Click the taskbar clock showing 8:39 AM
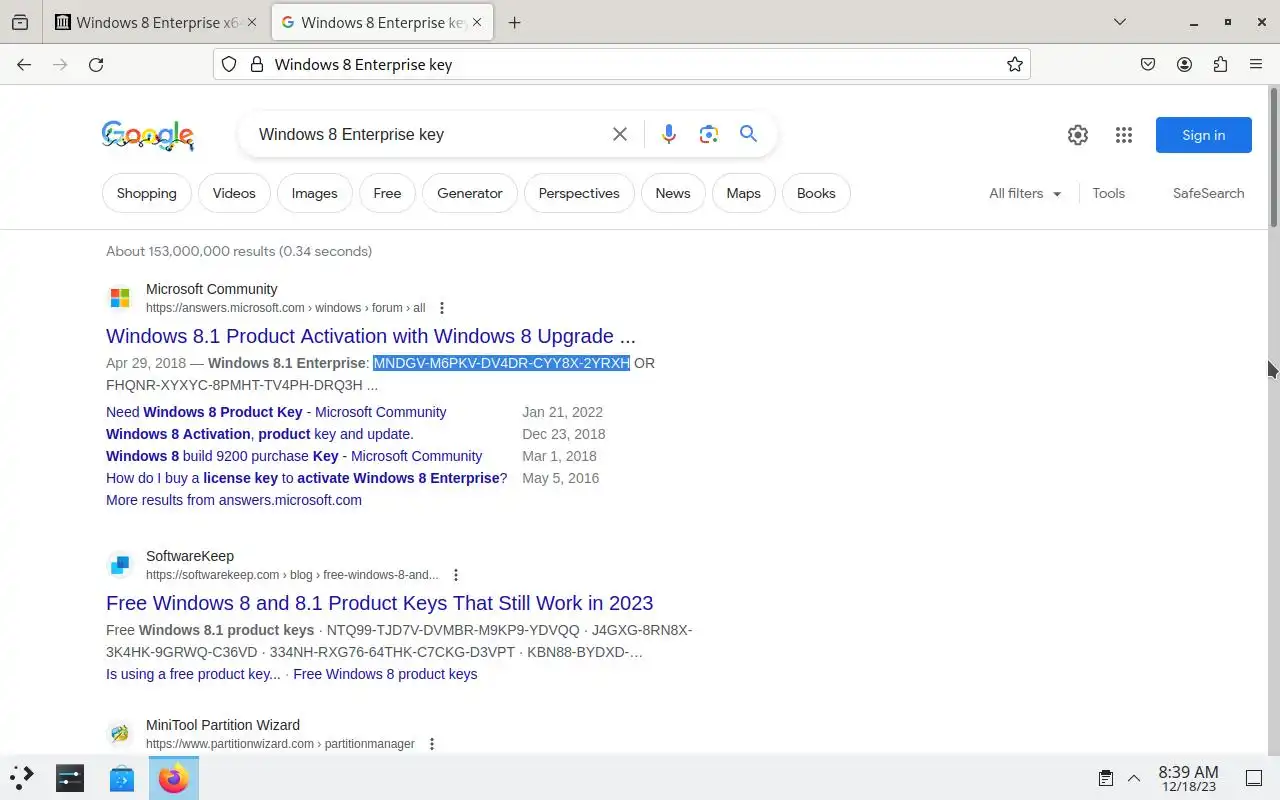1280x800 pixels. [x=1188, y=778]
